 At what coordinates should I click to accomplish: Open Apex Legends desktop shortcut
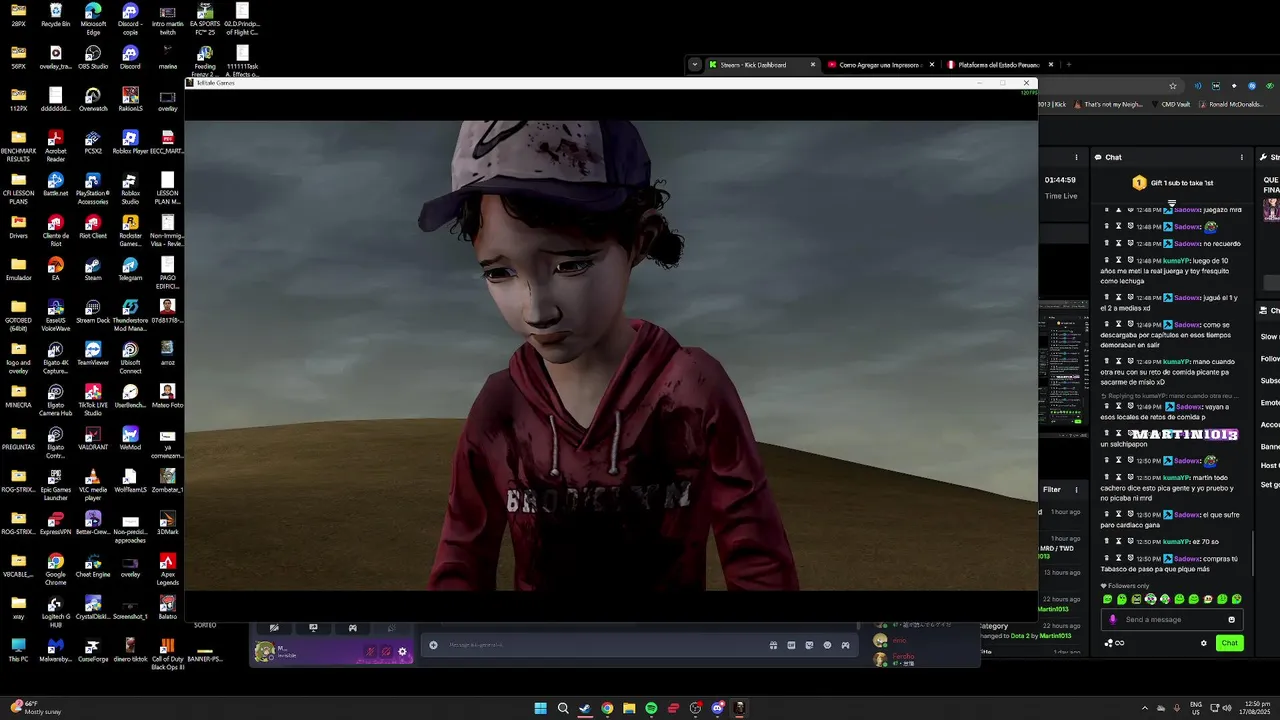(x=167, y=568)
